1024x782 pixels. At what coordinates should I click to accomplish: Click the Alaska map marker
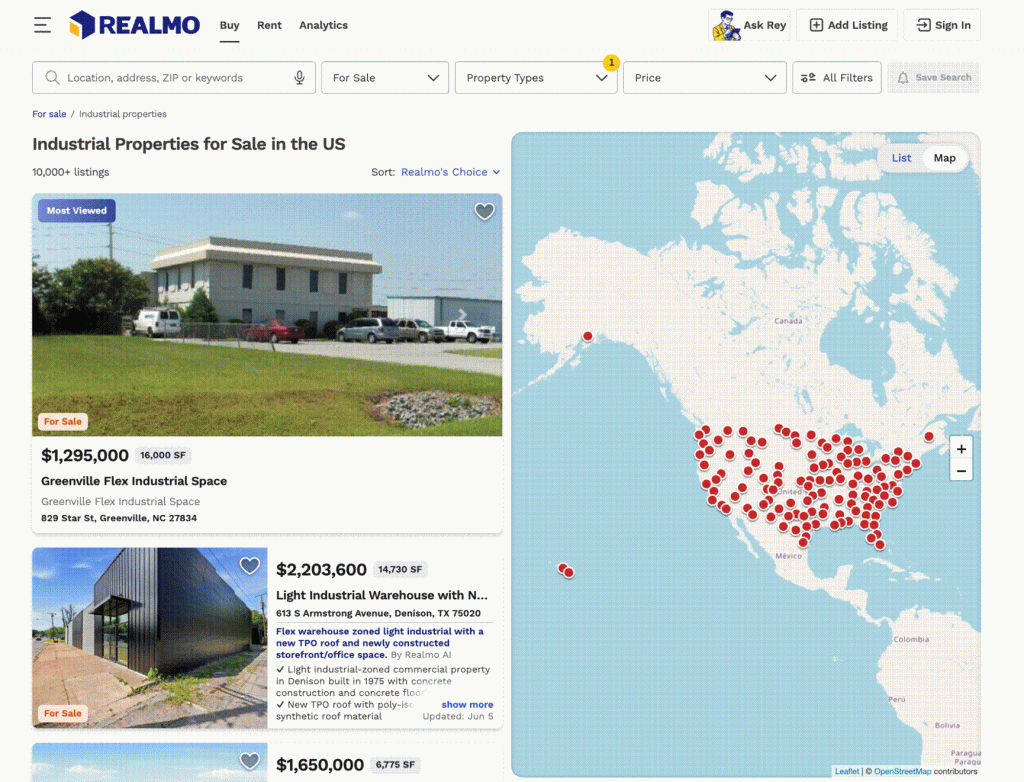click(588, 336)
